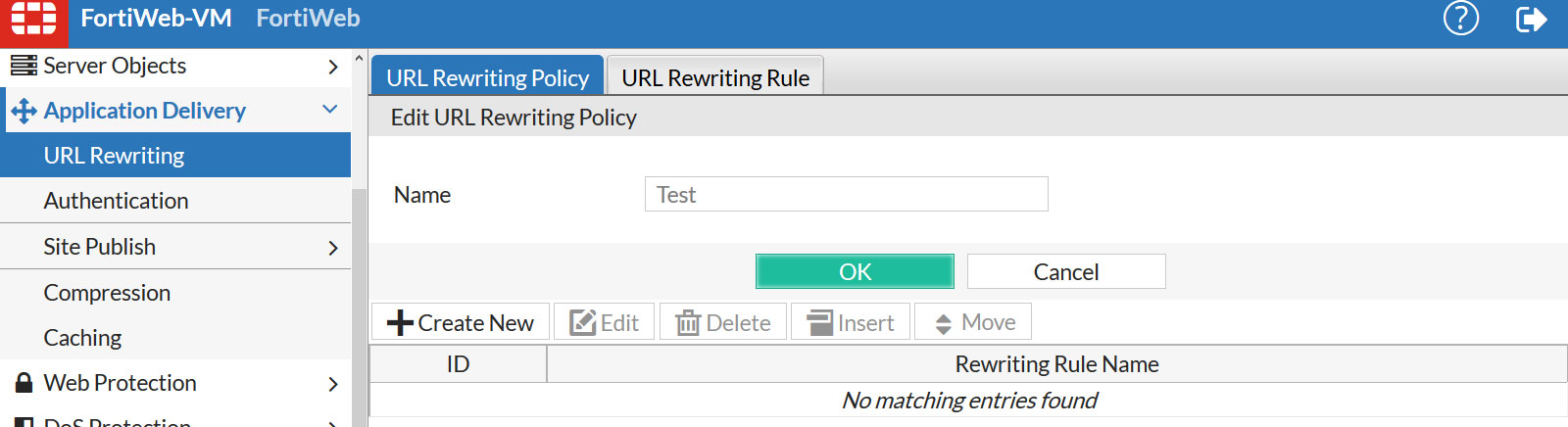Open the Web Protection menu
This screenshot has width=1568, height=427.
[x=175, y=382]
